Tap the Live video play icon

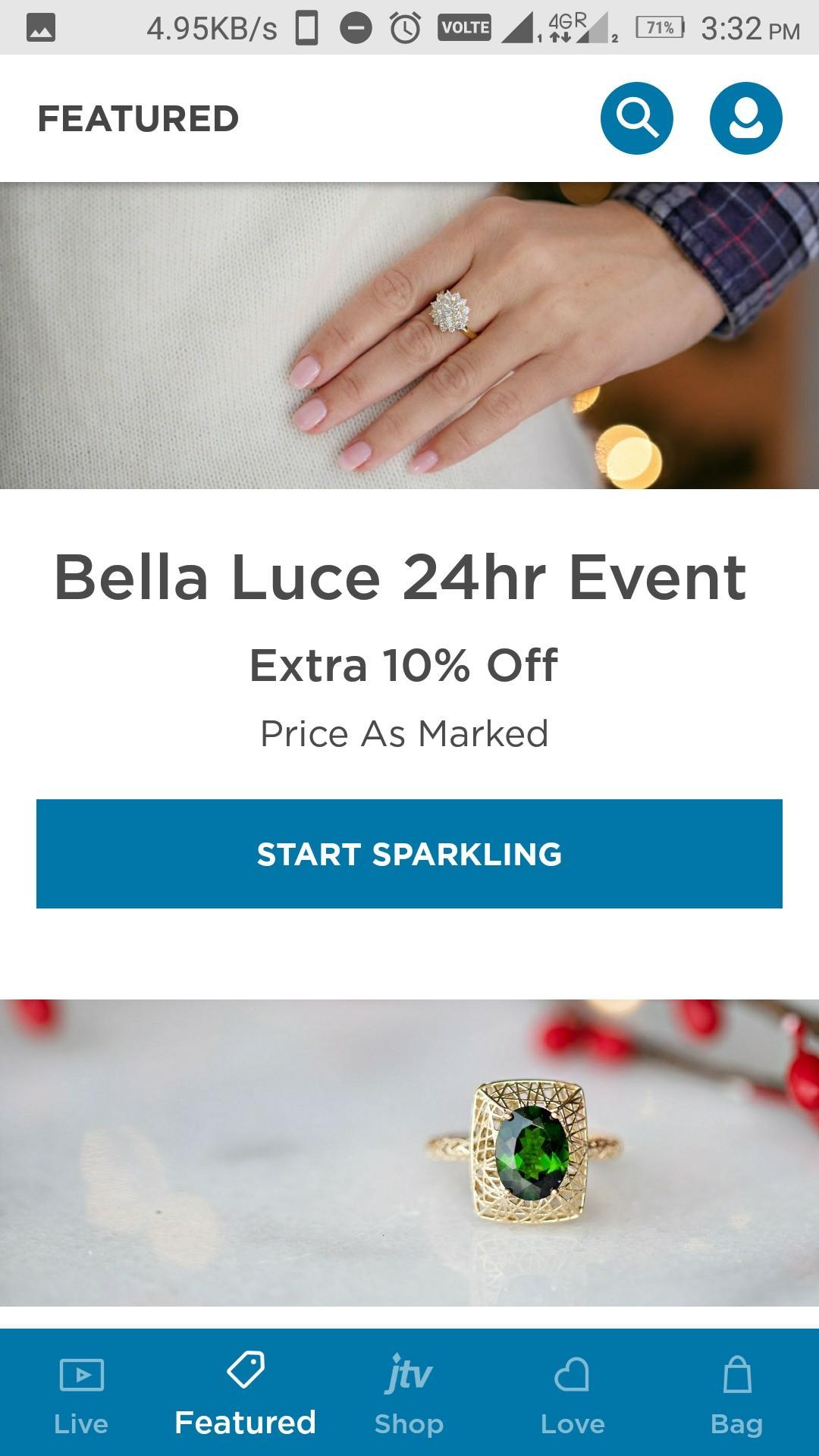coord(81,1374)
